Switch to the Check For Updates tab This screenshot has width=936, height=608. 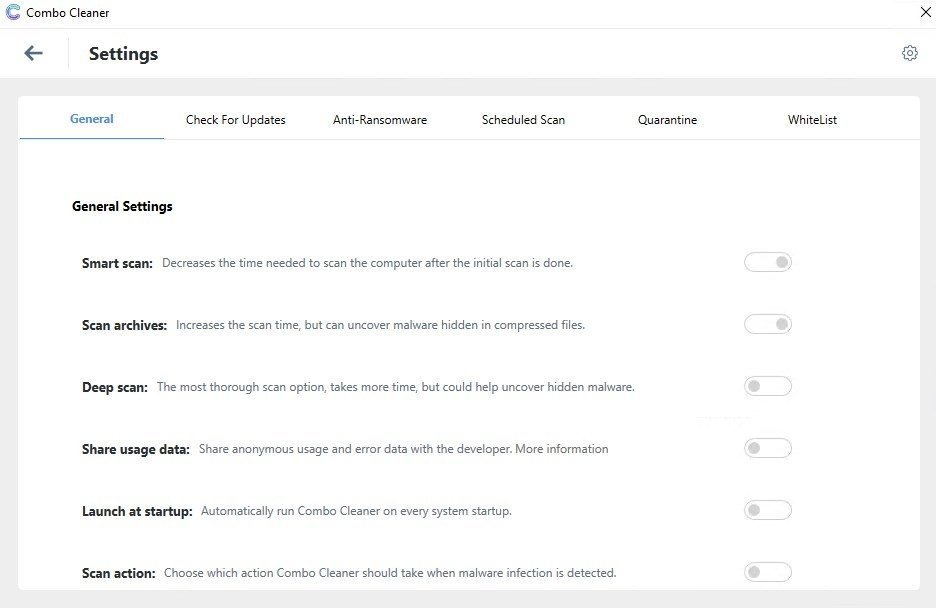click(236, 119)
